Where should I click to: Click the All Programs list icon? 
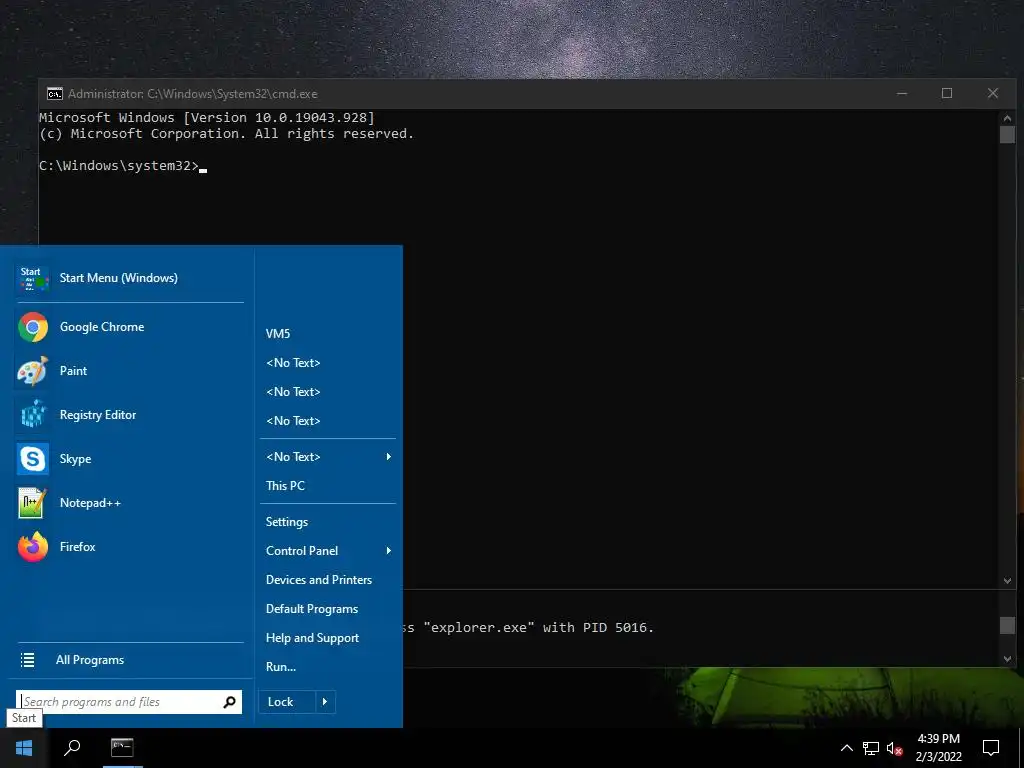pyautogui.click(x=27, y=660)
